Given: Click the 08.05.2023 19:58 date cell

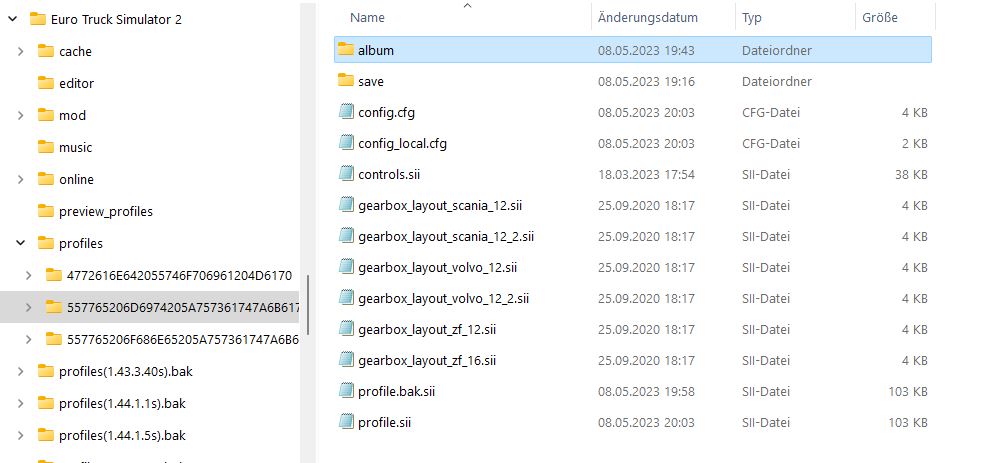Looking at the screenshot, I should 646,391.
